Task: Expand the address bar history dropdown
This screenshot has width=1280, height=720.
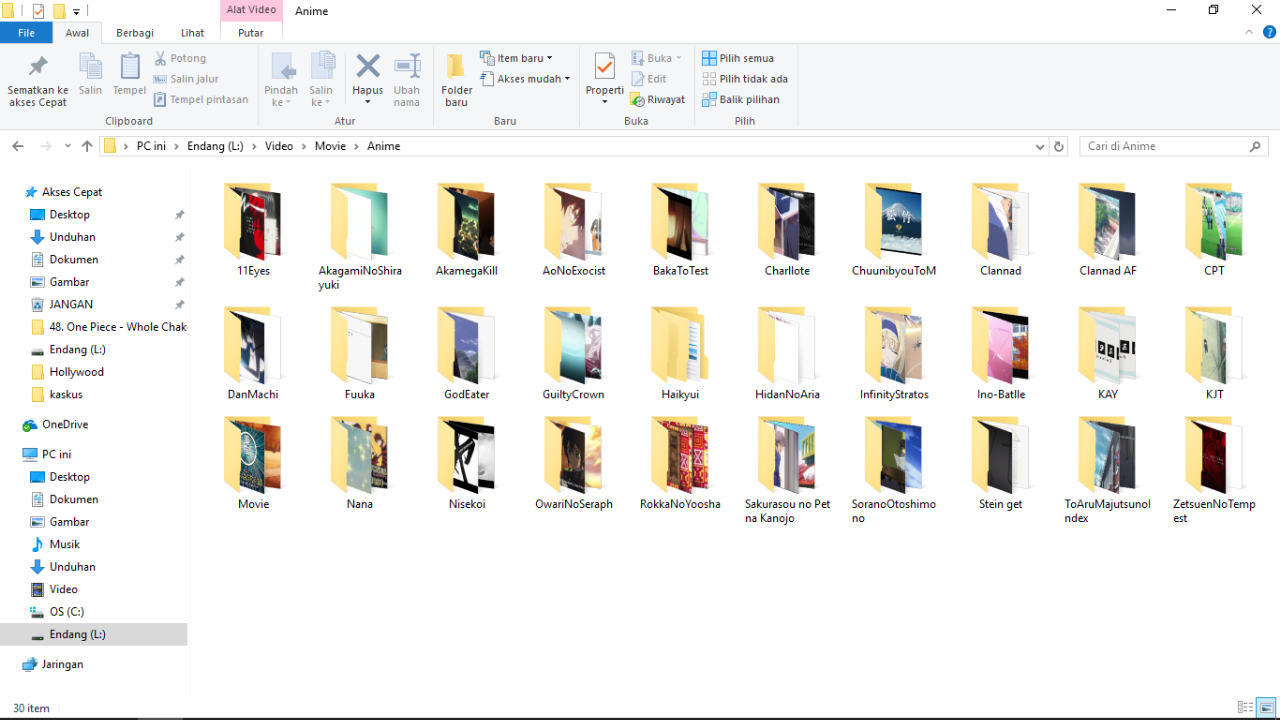Action: click(x=1040, y=146)
